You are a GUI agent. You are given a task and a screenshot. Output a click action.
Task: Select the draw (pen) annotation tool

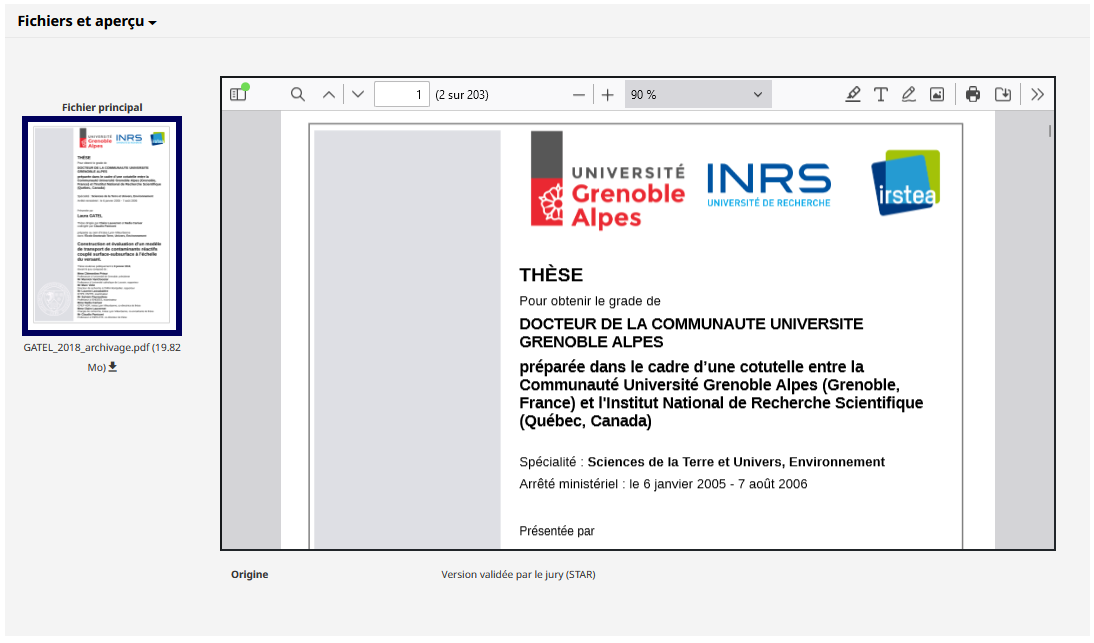click(908, 94)
